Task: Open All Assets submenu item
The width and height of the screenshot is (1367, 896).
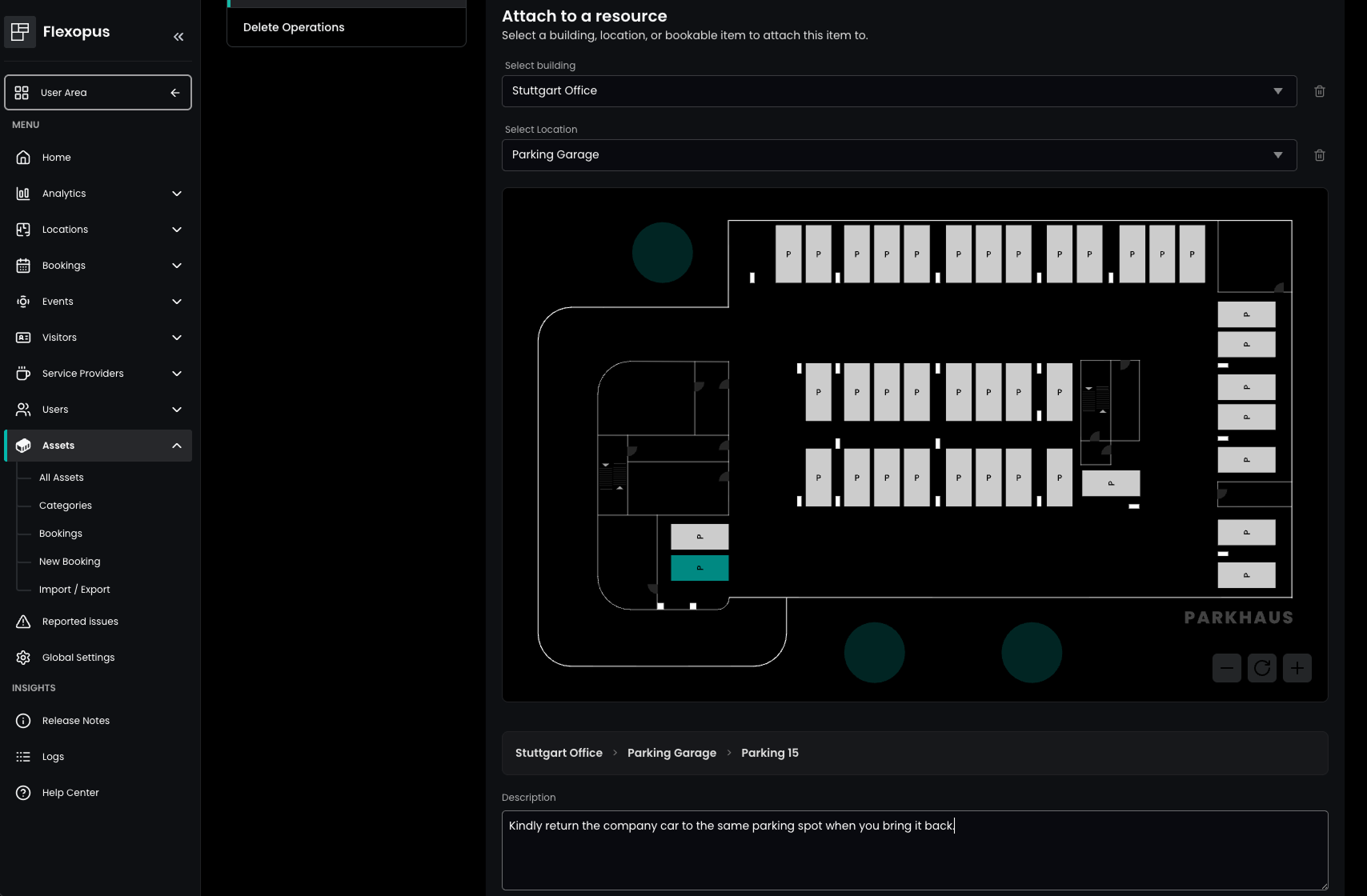Action: pos(62,478)
